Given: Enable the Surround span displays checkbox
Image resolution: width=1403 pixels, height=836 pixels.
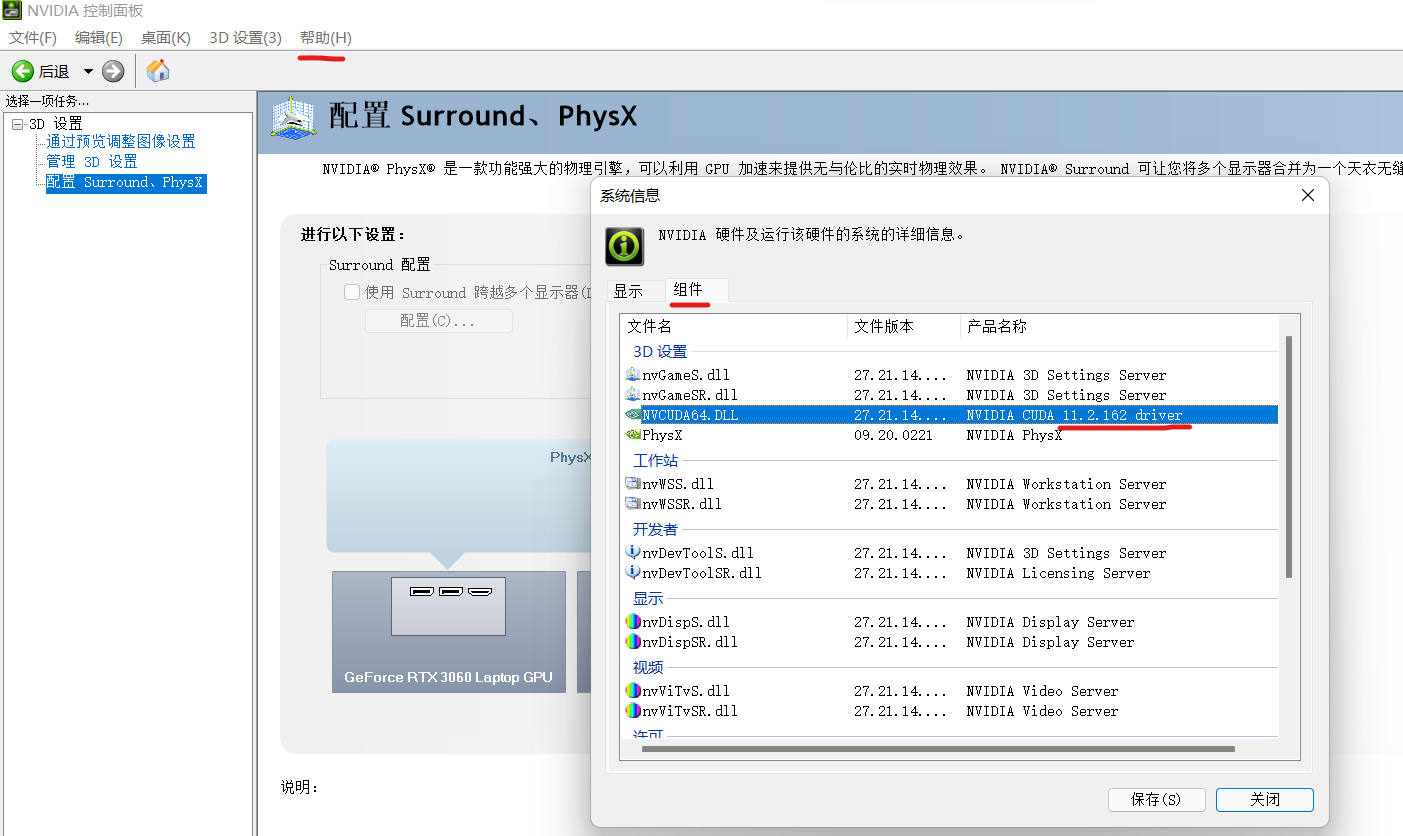Looking at the screenshot, I should [x=352, y=292].
